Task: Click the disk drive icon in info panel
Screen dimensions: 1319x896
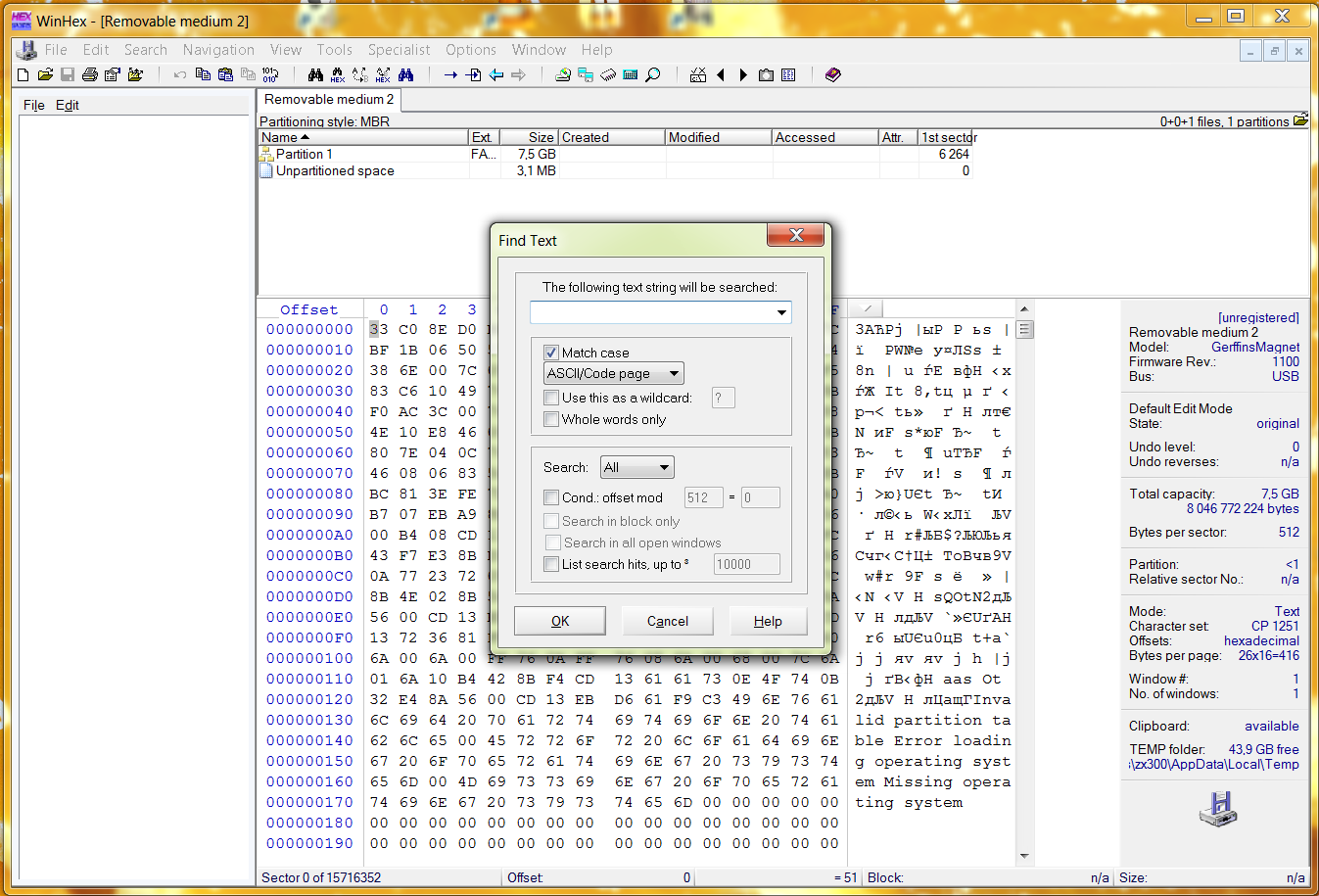Action: 1218,809
